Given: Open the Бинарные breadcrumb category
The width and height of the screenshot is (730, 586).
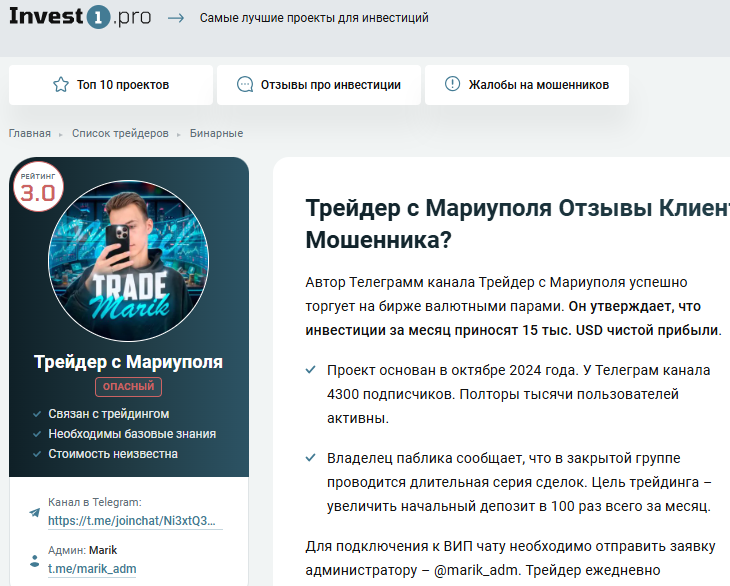Looking at the screenshot, I should pos(216,133).
